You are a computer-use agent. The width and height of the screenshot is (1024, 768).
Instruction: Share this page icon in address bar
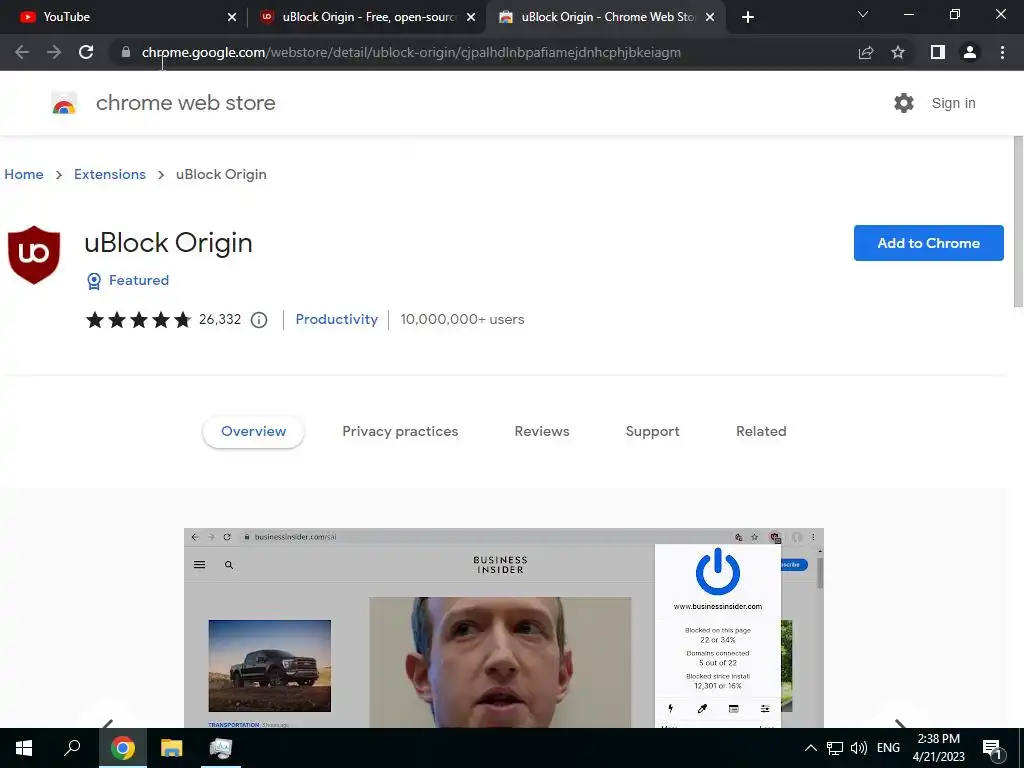pos(866,52)
